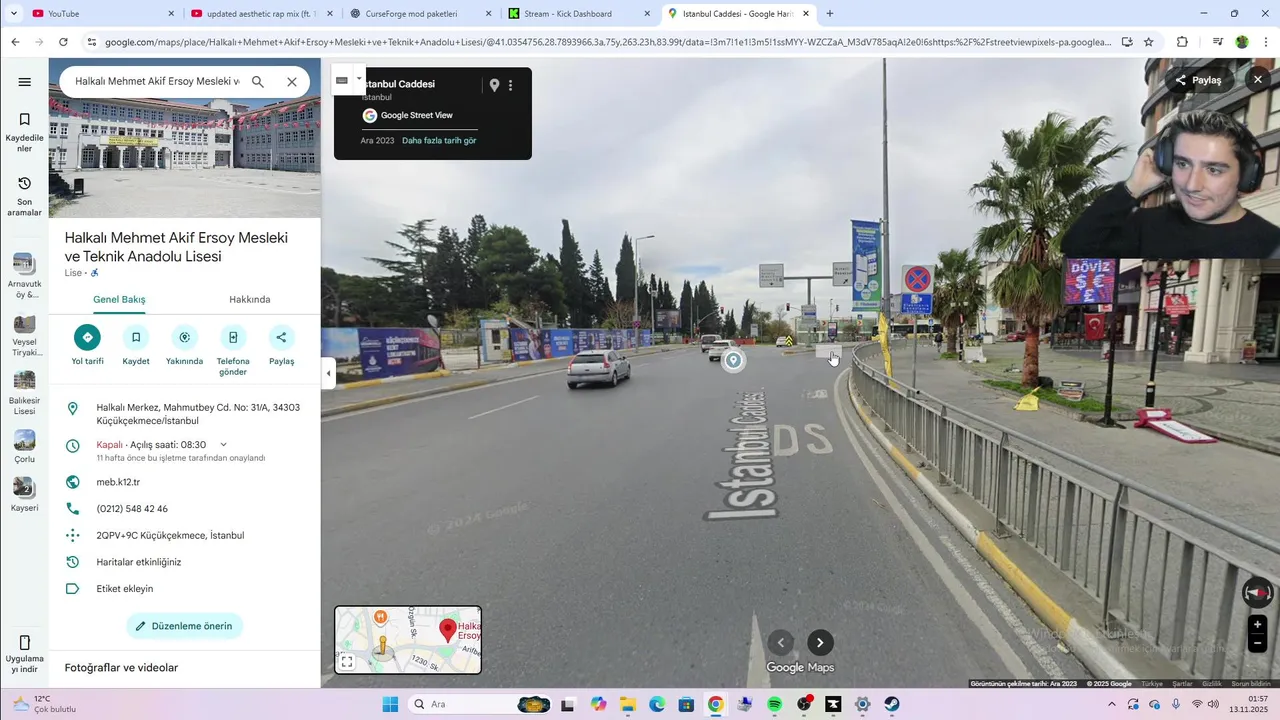This screenshot has height=720, width=1280.
Task: Close Street View with the X button
Action: [1258, 80]
